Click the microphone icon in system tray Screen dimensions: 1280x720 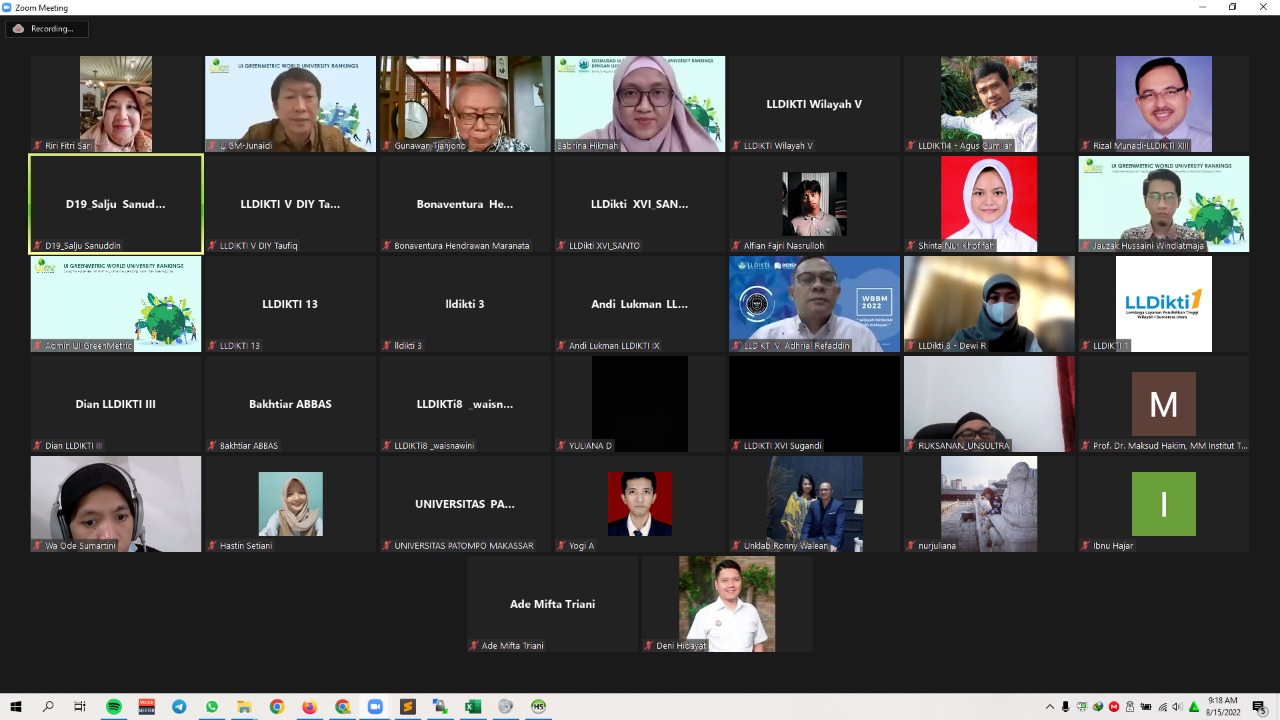click(x=1065, y=707)
